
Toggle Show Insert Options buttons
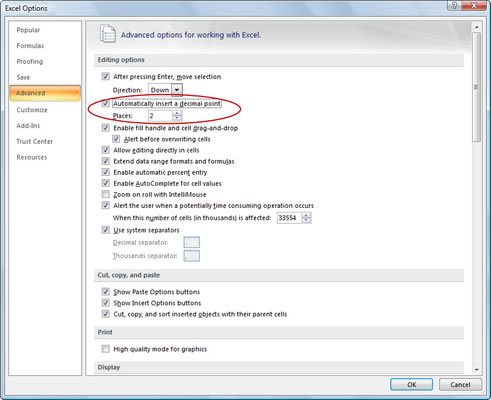pyautogui.click(x=106, y=303)
